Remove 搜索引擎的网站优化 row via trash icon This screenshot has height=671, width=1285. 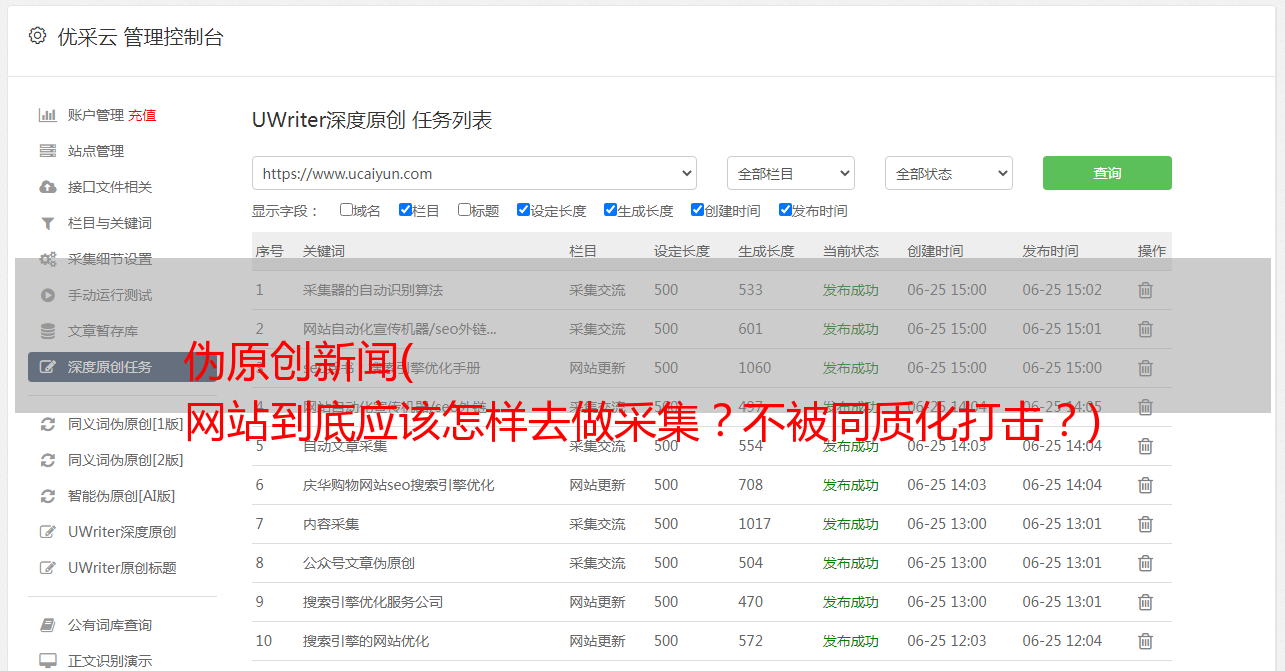click(x=1145, y=641)
